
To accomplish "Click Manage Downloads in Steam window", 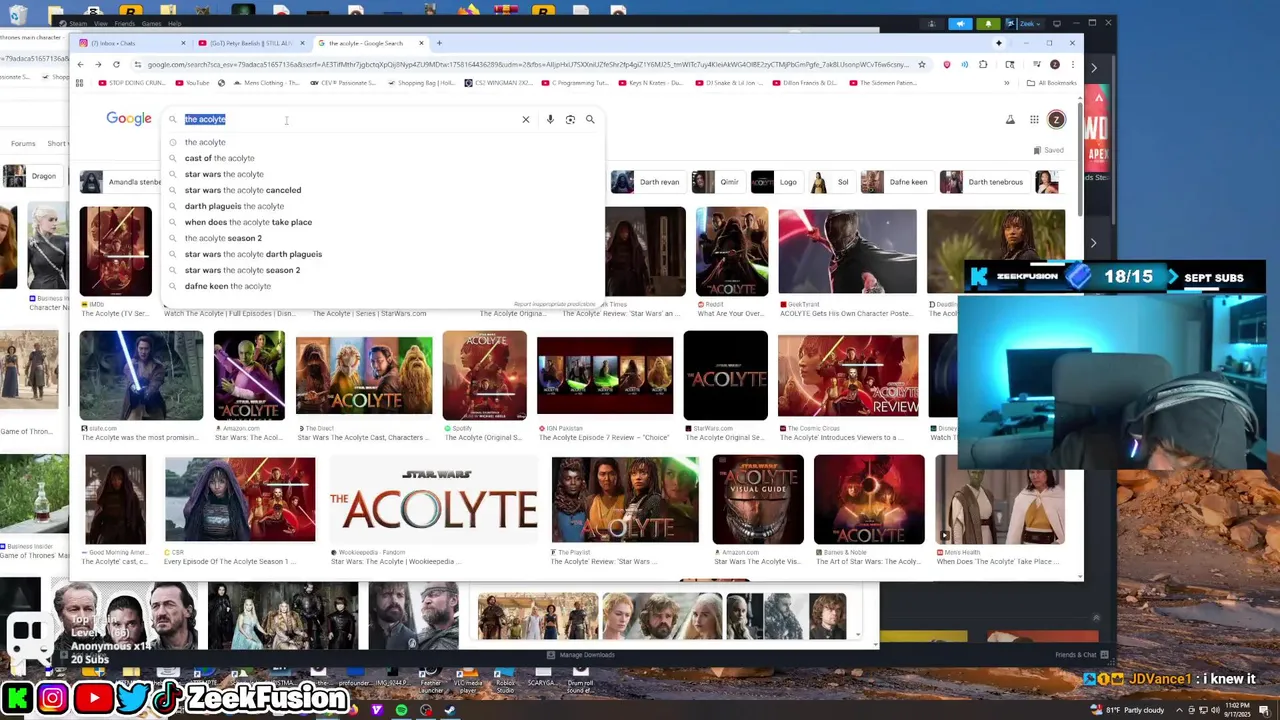I will (581, 655).
